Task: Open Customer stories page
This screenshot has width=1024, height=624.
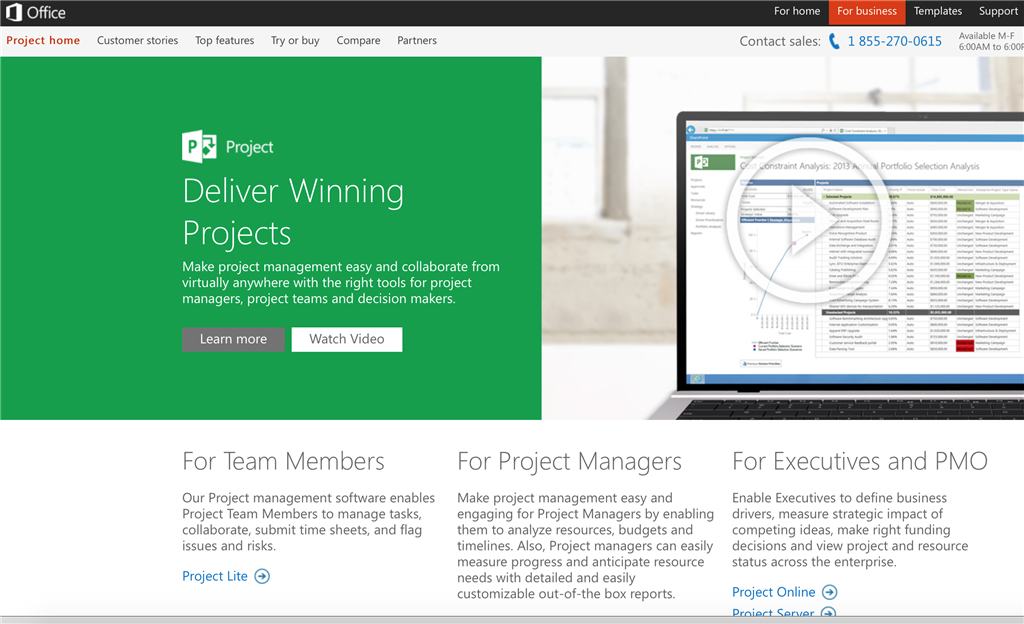Action: coord(137,40)
